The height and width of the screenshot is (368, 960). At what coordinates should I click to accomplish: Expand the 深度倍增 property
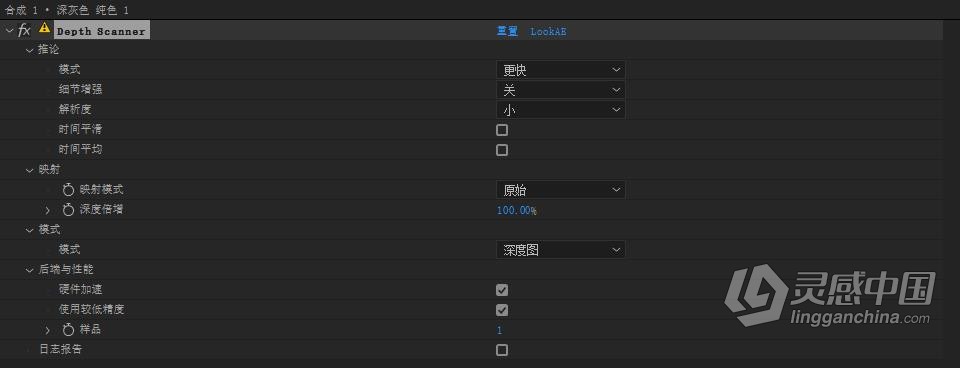coord(48,210)
